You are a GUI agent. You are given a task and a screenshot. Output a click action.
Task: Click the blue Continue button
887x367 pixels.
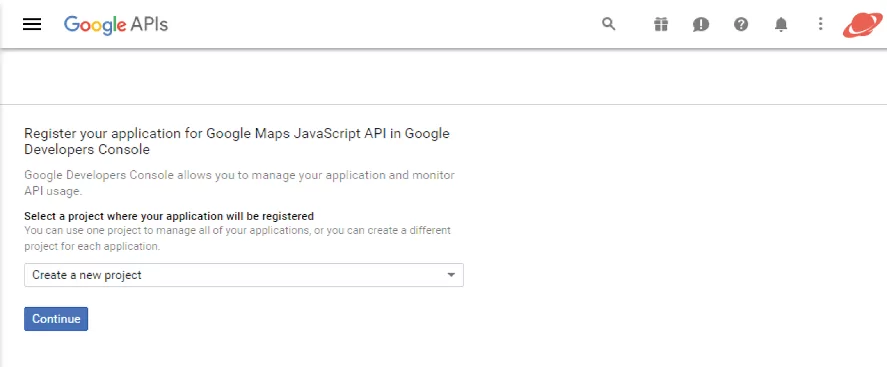[56, 319]
